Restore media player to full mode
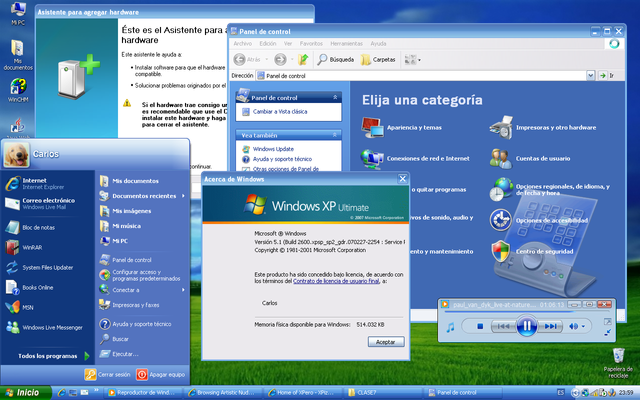Image resolution: width=640 pixels, height=400 pixels. coord(608,322)
